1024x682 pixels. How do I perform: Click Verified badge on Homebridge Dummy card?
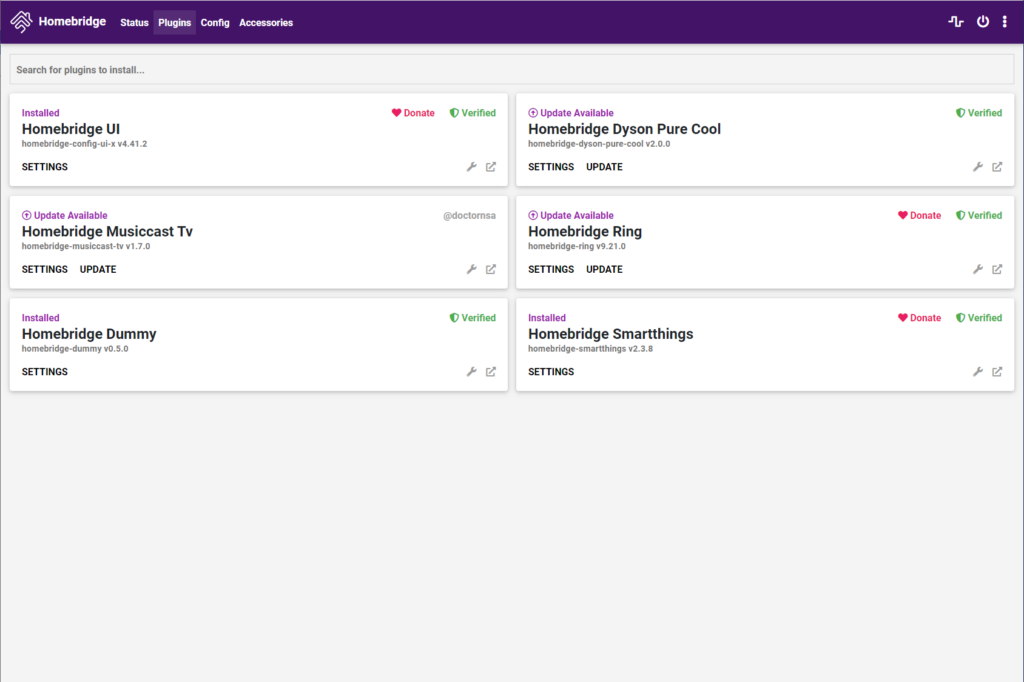pyautogui.click(x=472, y=318)
